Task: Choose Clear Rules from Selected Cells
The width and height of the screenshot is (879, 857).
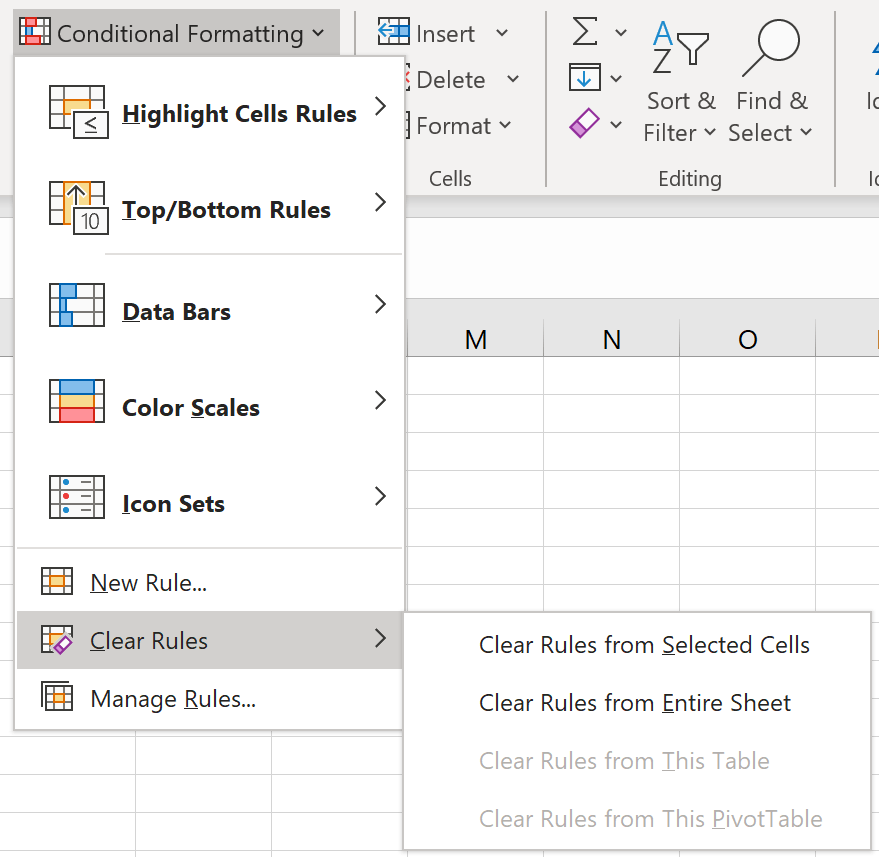Action: [x=644, y=645]
